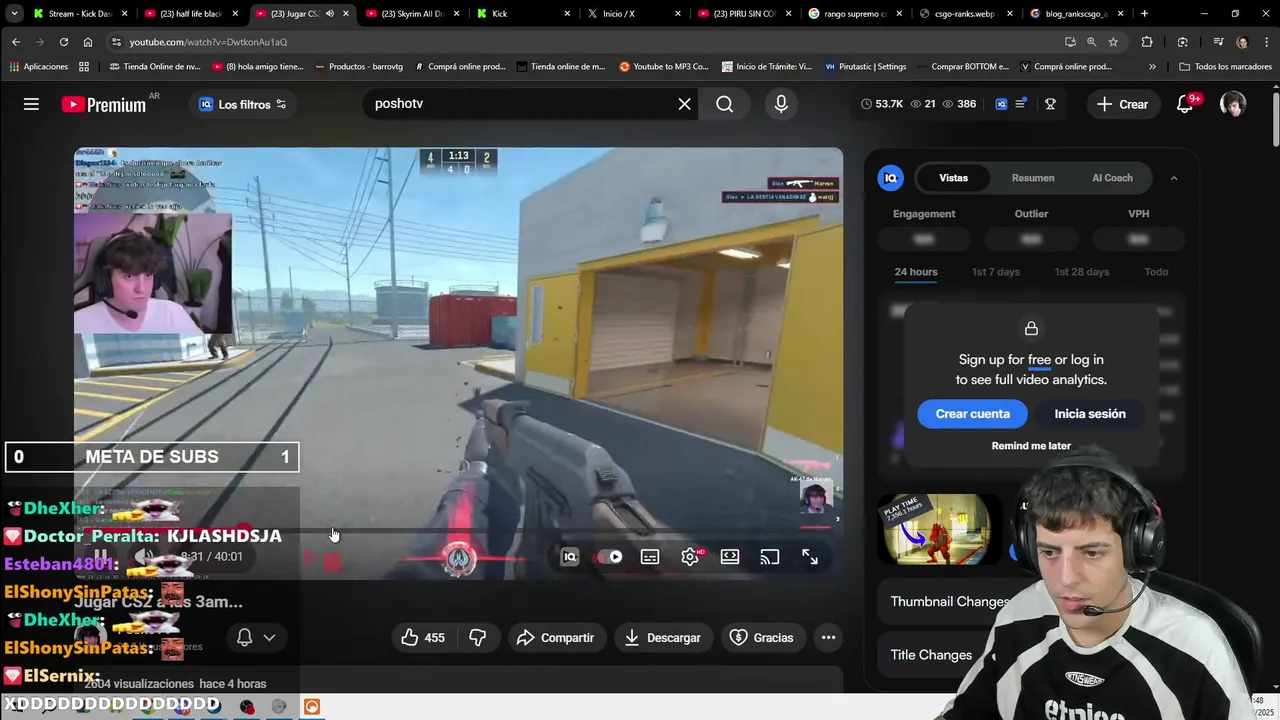
Task: Click page vertical scrollbar
Action: [1275, 120]
